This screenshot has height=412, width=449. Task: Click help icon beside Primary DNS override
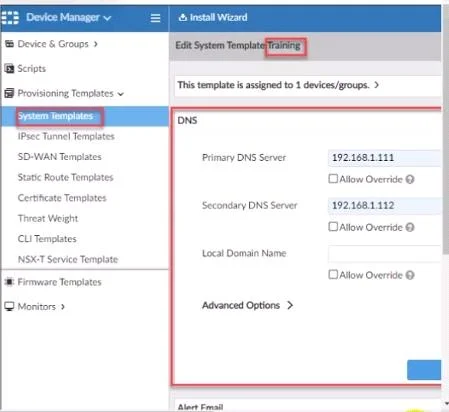[x=410, y=180]
